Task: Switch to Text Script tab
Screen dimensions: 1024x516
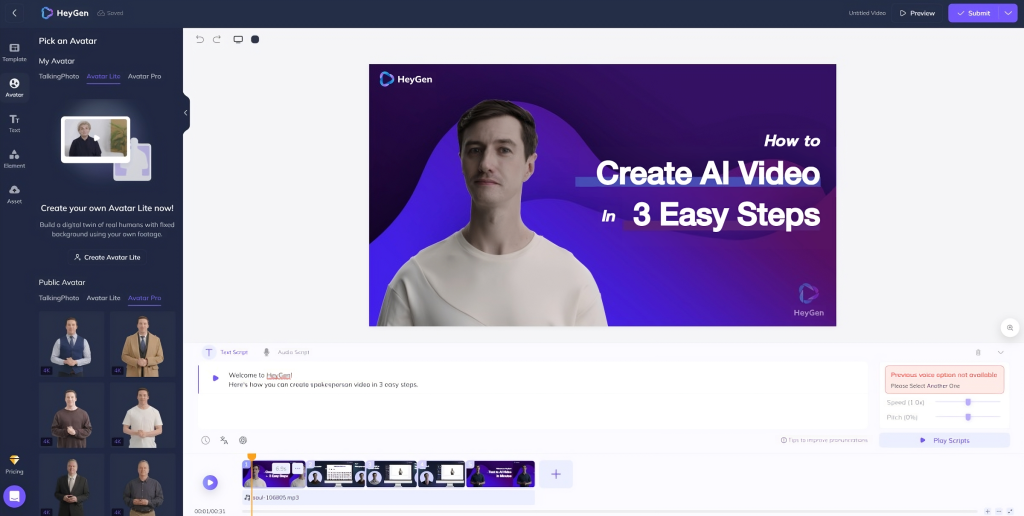Action: click(x=226, y=352)
